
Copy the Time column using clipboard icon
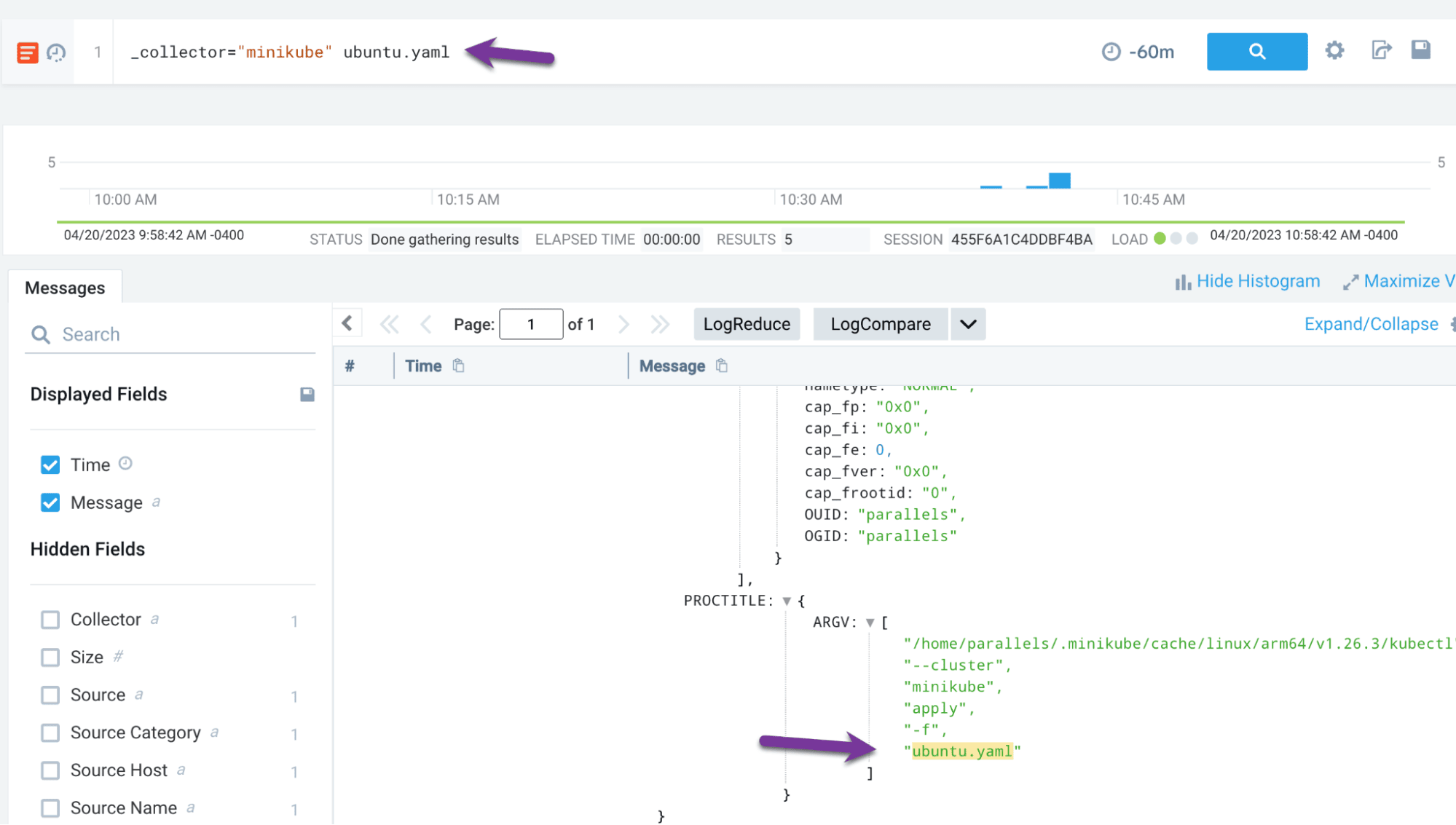[x=458, y=366]
